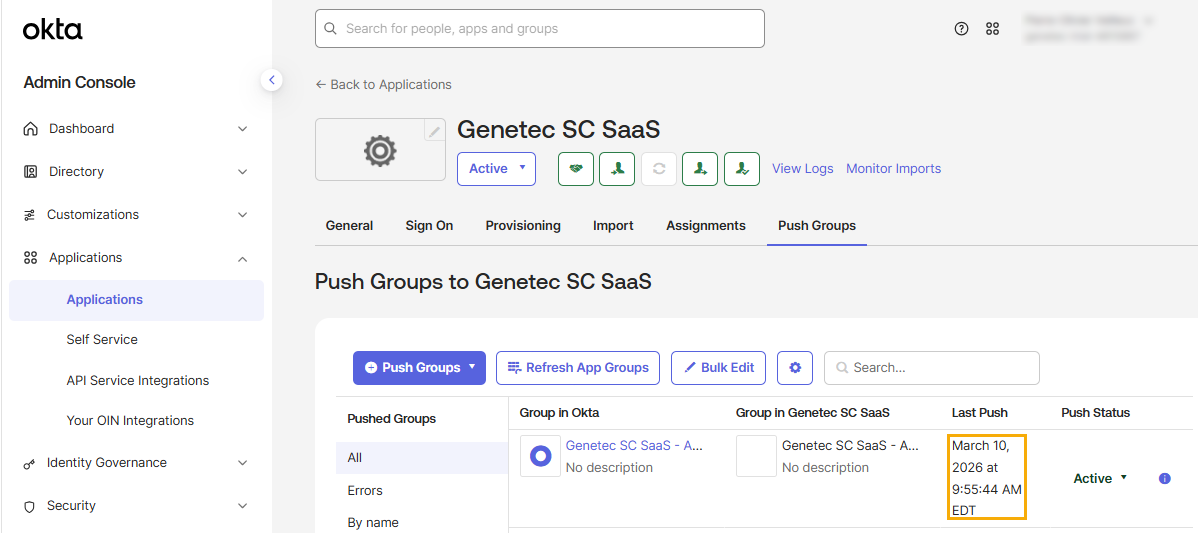Click the Customizations sliders icon
Image resolution: width=1198 pixels, height=533 pixels.
(30, 215)
